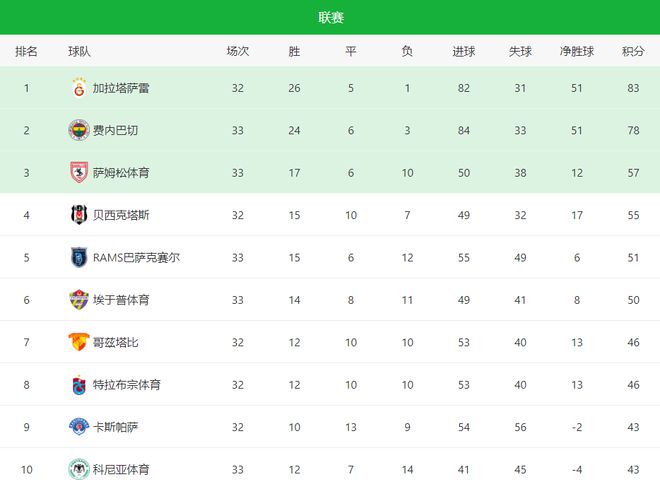Click the Beşiktaş (贝西克塔斯) club badge

pyautogui.click(x=78, y=215)
